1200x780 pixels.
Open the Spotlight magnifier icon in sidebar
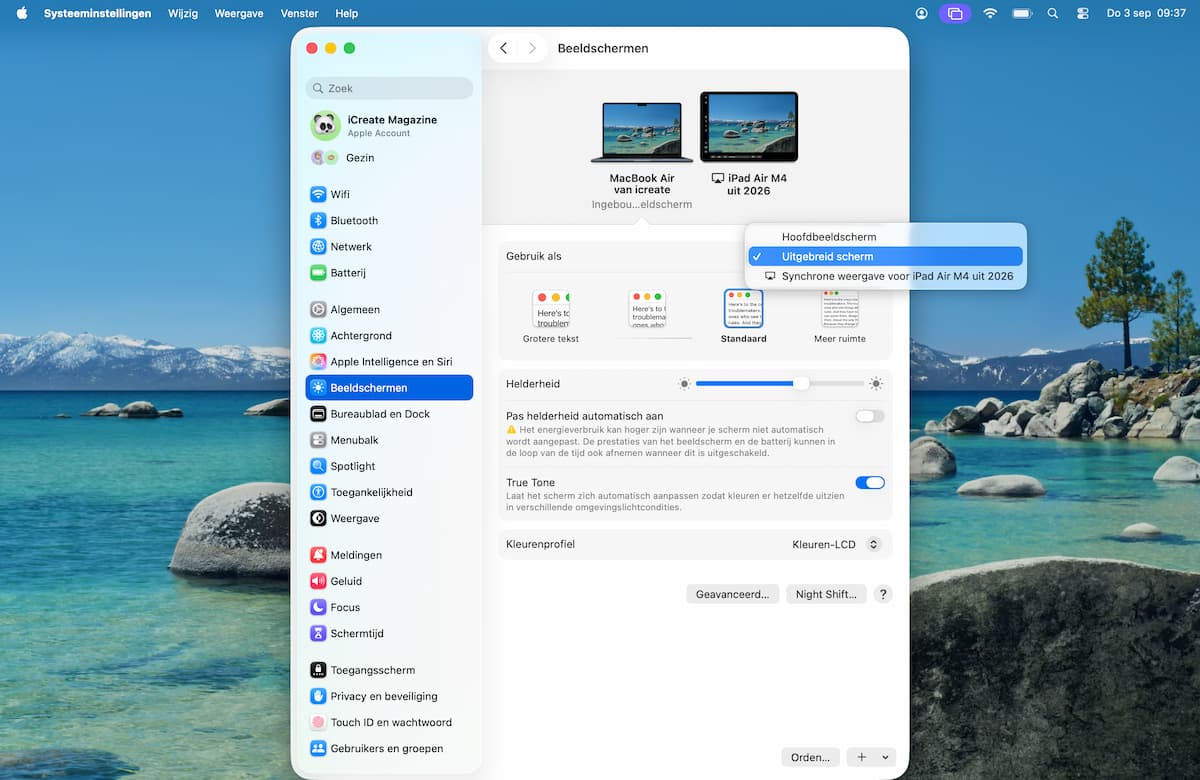click(318, 465)
